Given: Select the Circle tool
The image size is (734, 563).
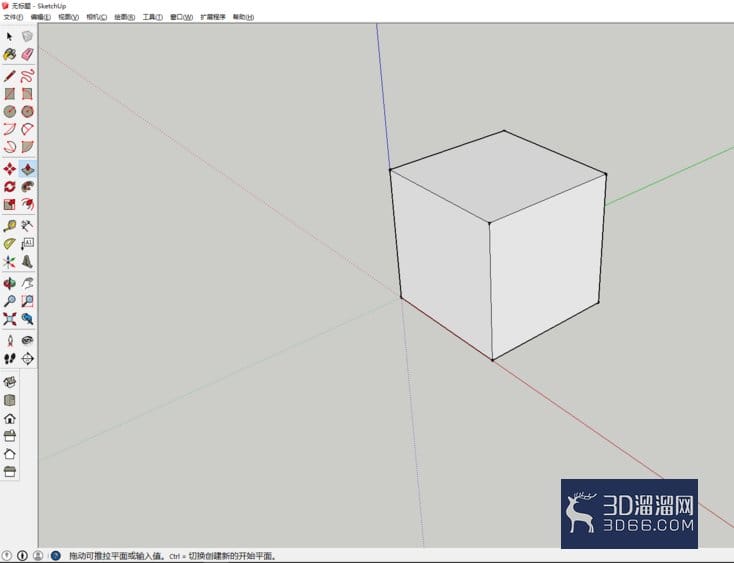Looking at the screenshot, I should pyautogui.click(x=9, y=111).
